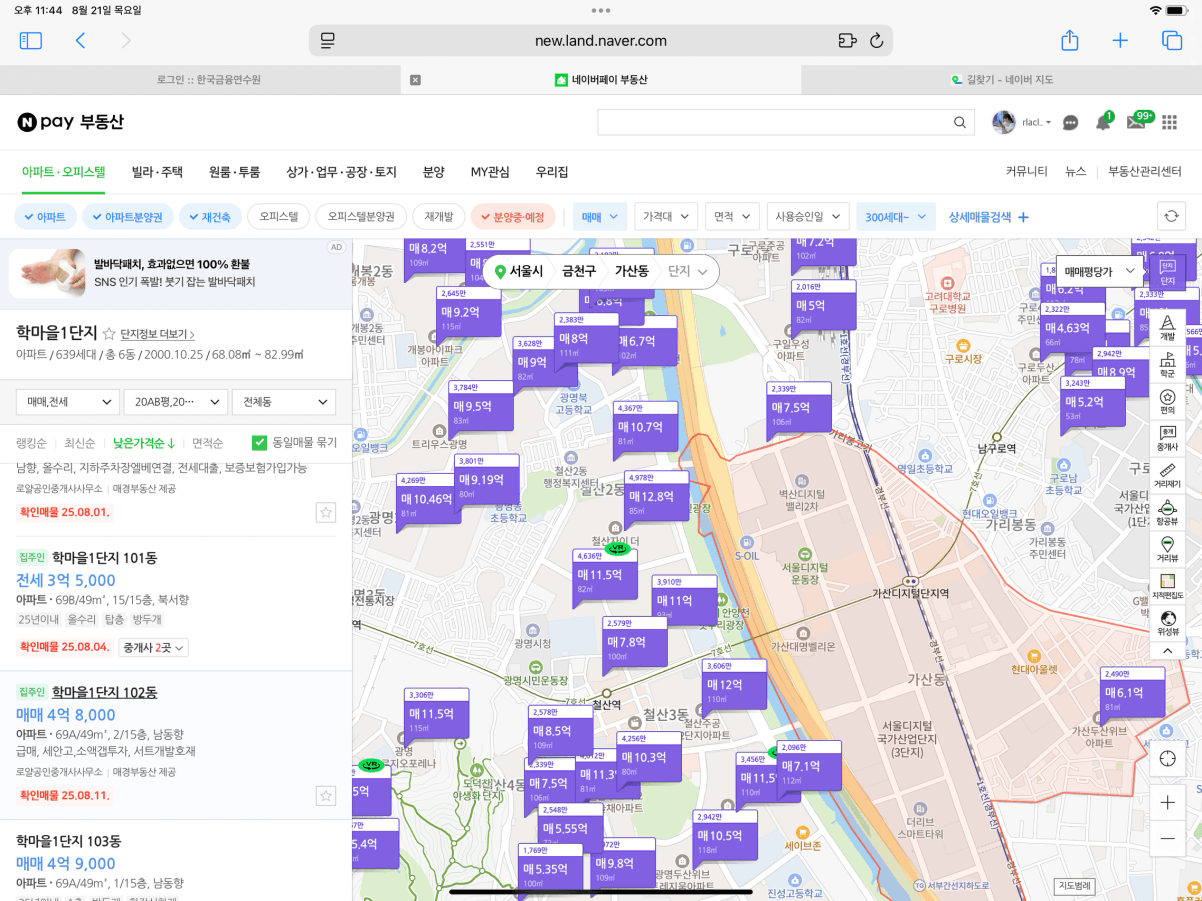Show 편의 amenities layer on the map
The image size is (1202, 901).
(1167, 401)
